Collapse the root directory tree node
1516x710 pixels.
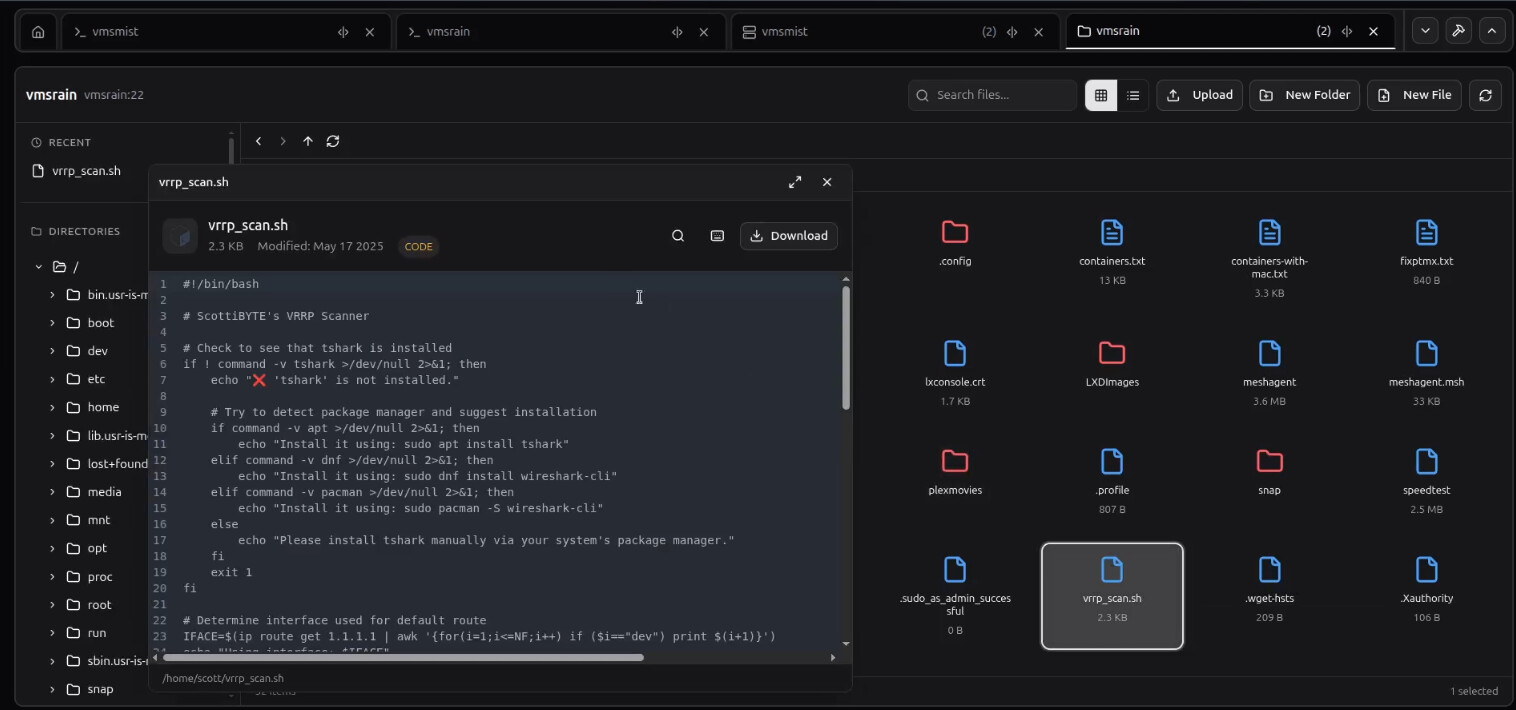coord(39,267)
